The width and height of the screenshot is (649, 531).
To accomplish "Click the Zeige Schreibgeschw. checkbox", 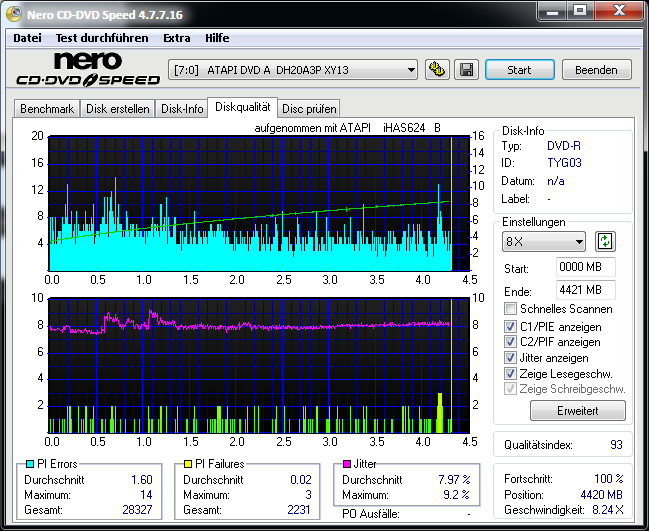I will (510, 389).
